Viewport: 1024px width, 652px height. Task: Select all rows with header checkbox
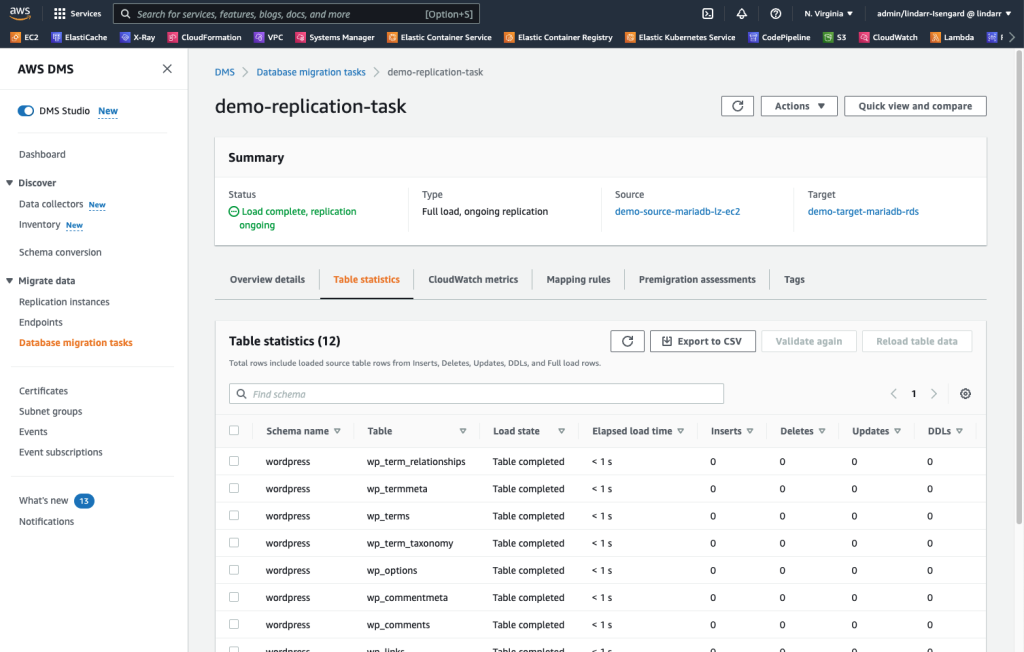coord(234,431)
